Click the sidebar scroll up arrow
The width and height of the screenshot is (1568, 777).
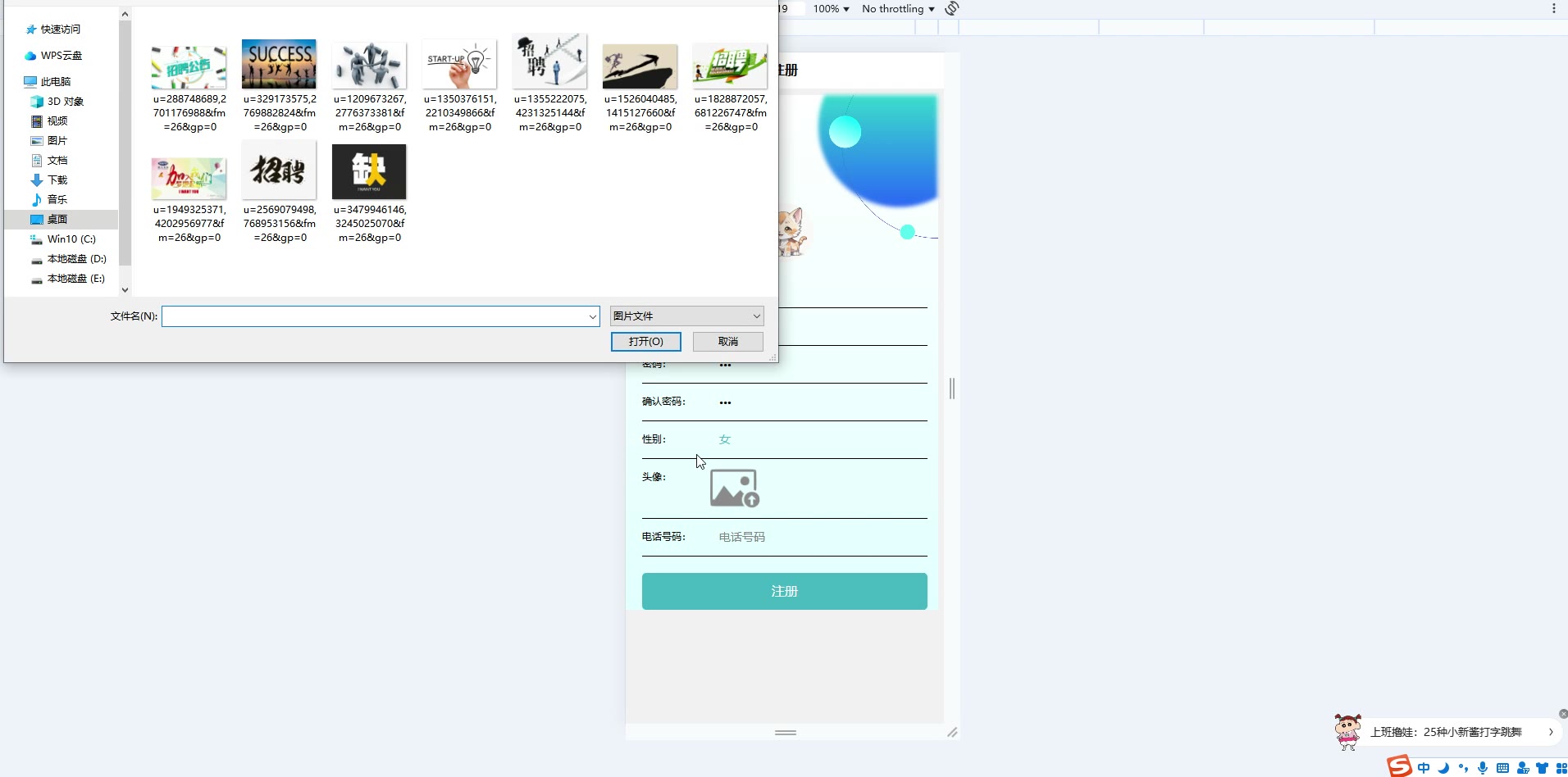[x=125, y=14]
